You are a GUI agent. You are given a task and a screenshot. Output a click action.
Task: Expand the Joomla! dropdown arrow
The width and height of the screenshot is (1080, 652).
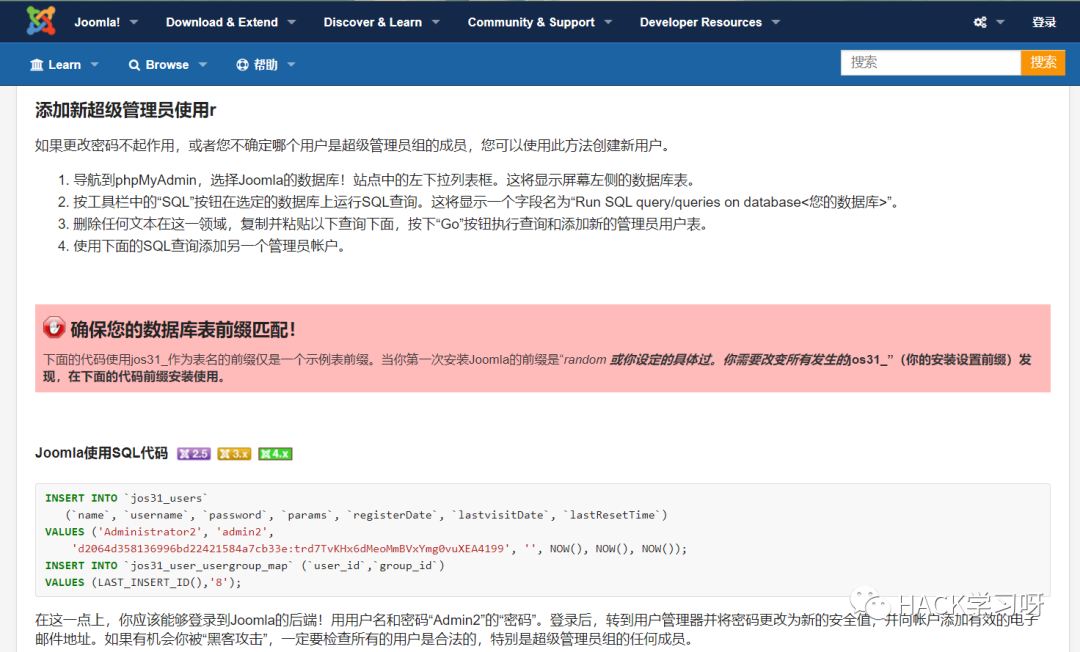134,22
